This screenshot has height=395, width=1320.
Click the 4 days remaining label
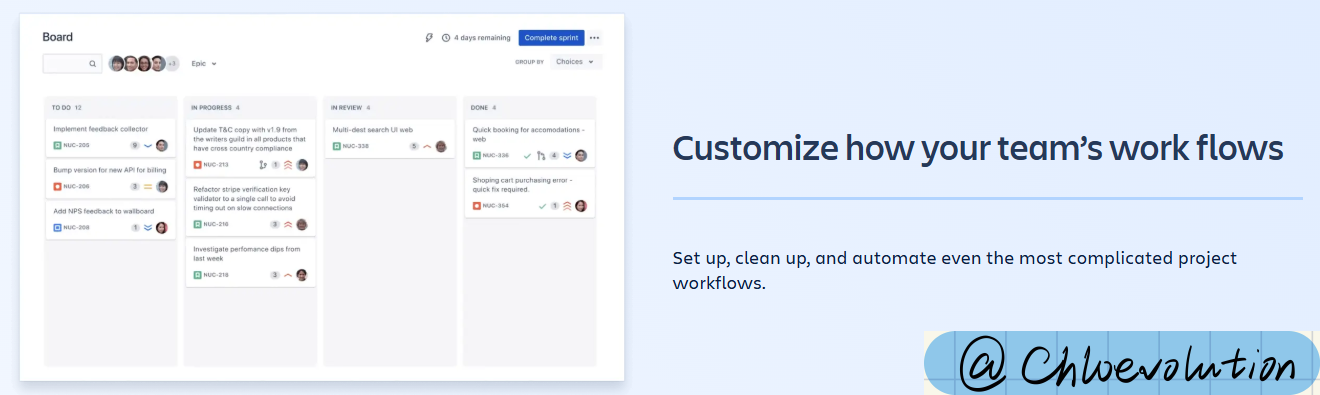[483, 38]
